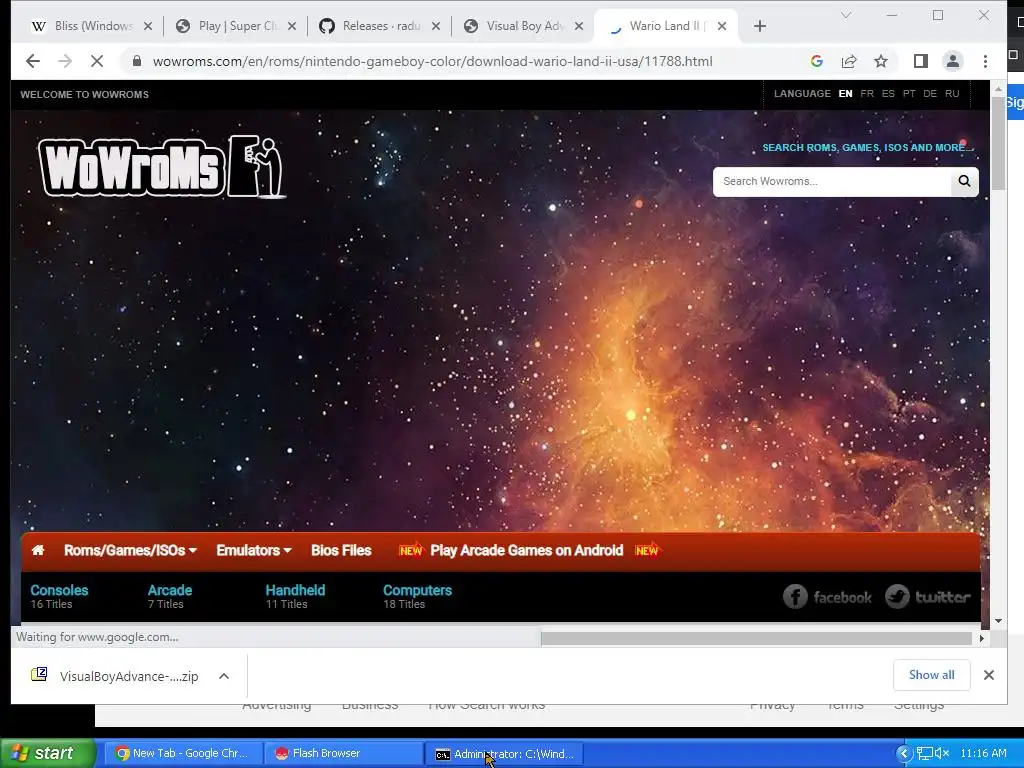The width and height of the screenshot is (1024, 768).
Task: Switch site language to DE
Action: point(930,93)
